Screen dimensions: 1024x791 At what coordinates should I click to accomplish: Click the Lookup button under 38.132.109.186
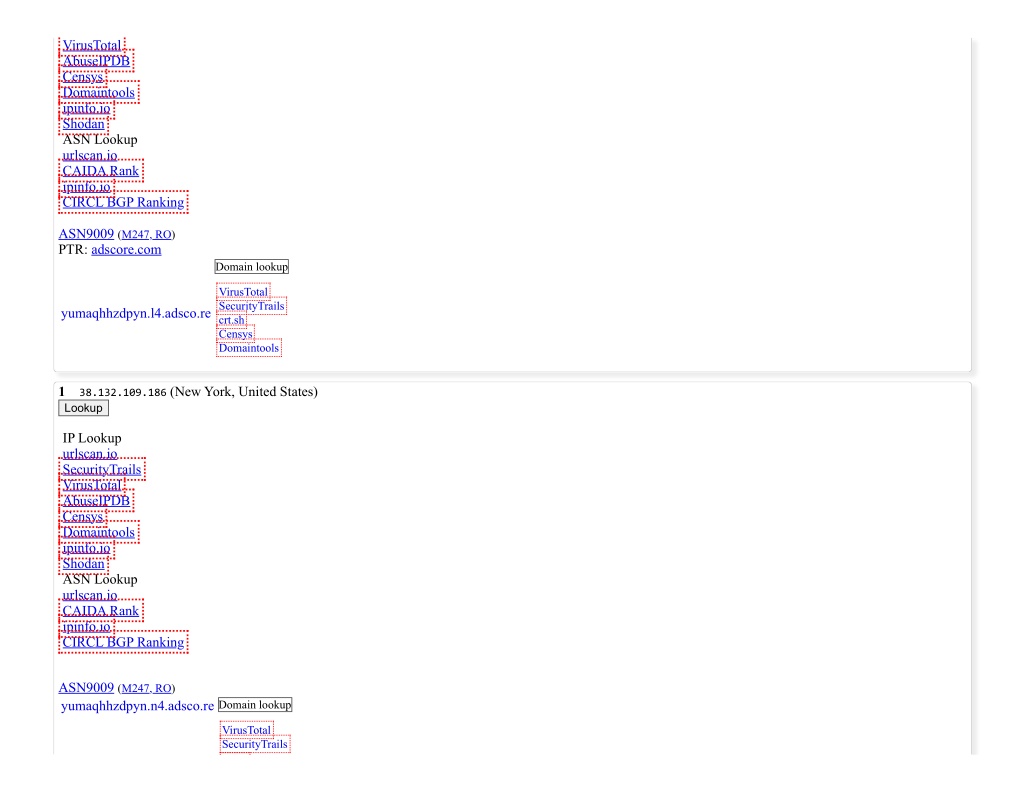pyautogui.click(x=83, y=408)
